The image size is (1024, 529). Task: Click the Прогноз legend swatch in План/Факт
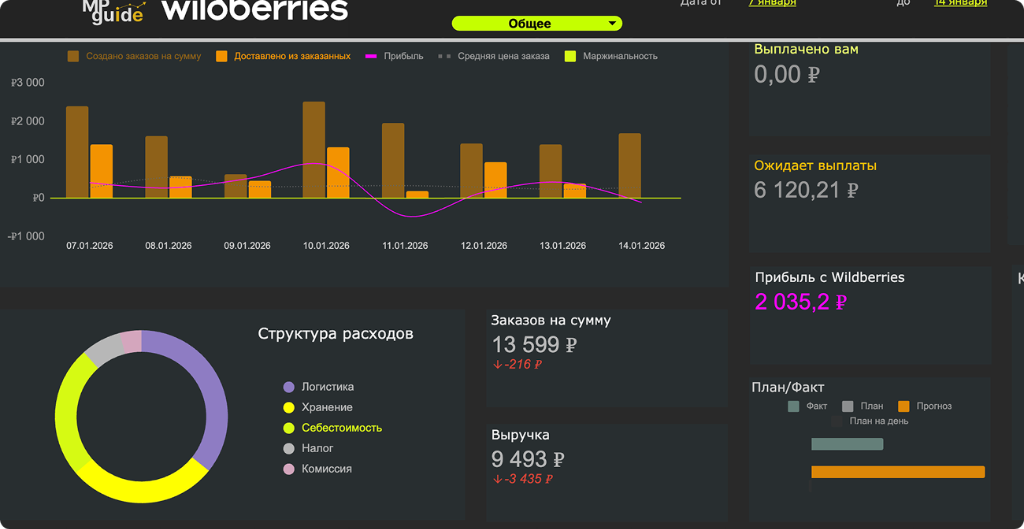pyautogui.click(x=904, y=406)
